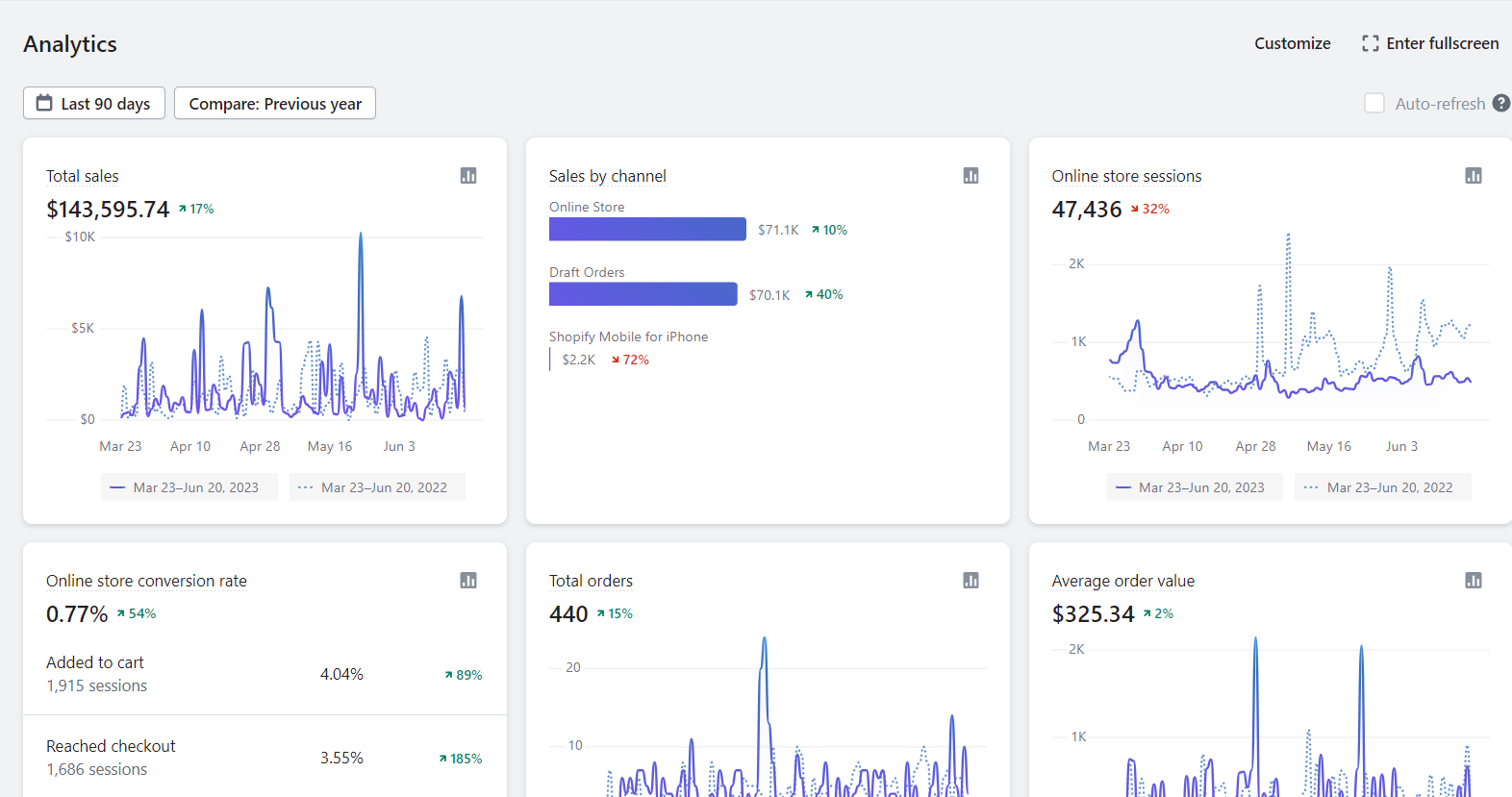Toggle the 2022 legend in Online store sessions
Viewport: 1512px width, 797px height.
click(1382, 487)
